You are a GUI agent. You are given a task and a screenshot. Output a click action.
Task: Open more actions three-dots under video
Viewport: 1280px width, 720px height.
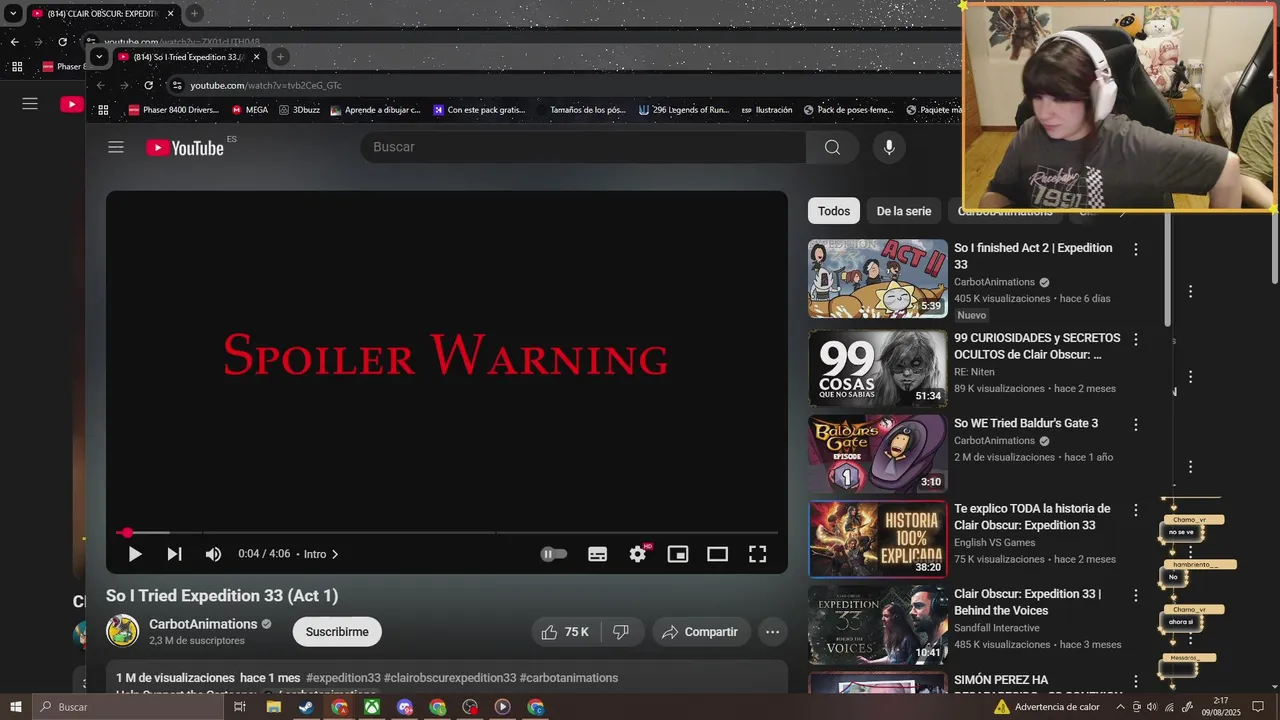coord(772,632)
